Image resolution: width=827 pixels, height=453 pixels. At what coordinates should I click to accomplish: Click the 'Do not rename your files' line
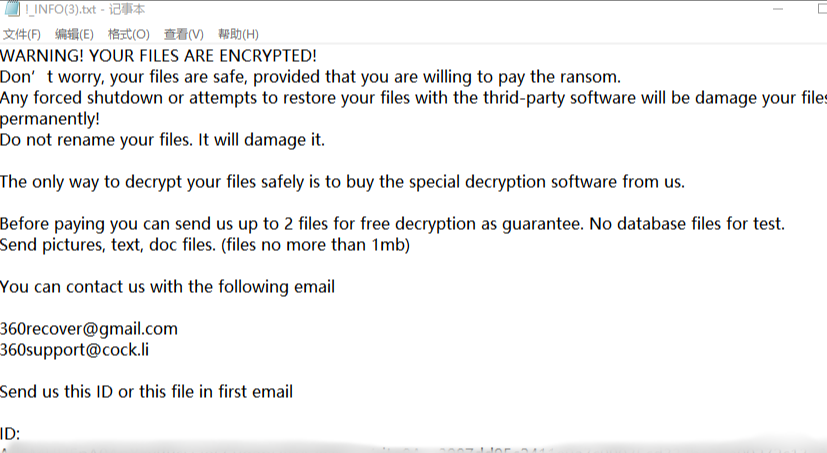tap(162, 140)
